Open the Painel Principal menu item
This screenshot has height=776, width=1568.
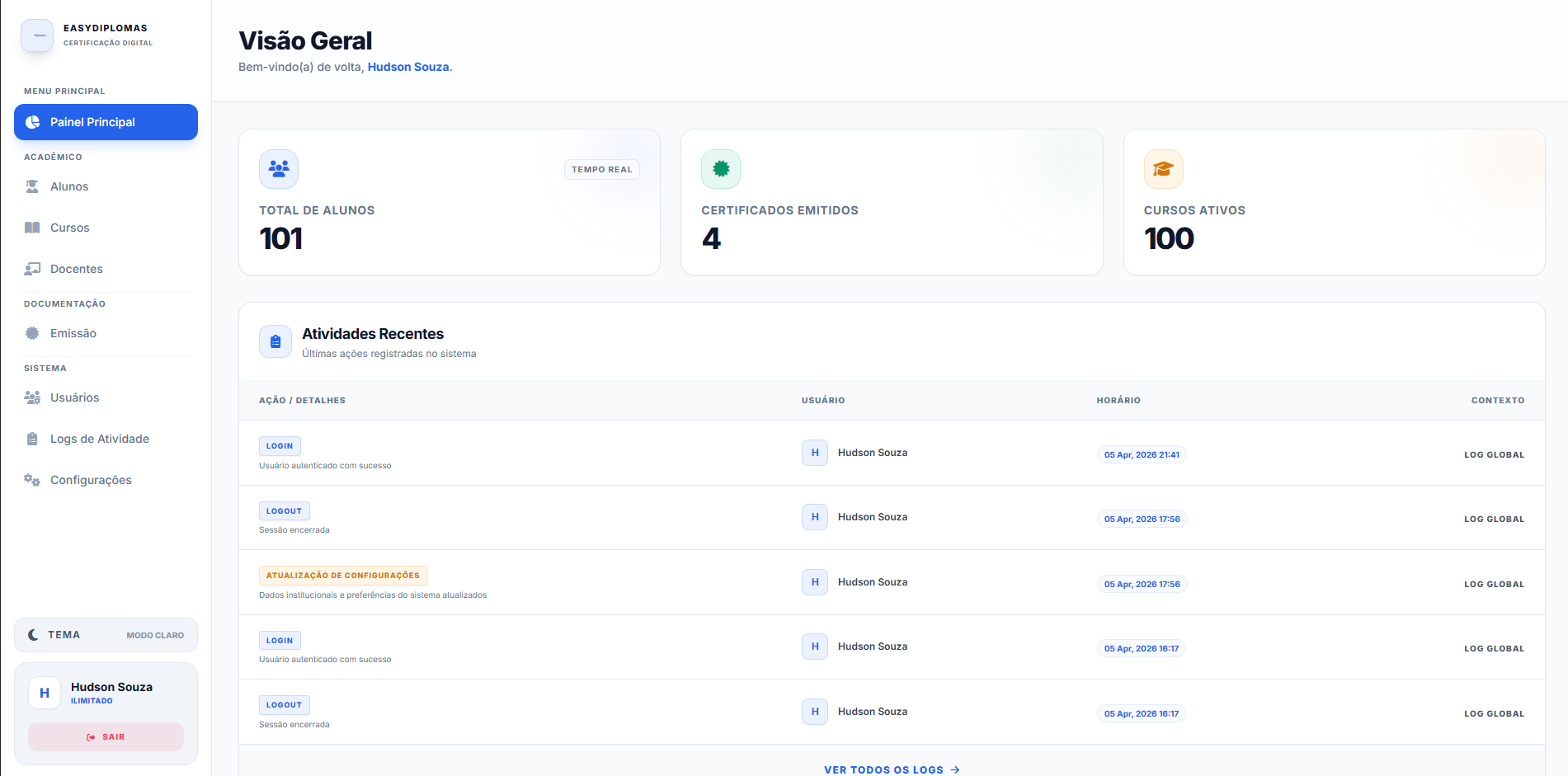[106, 122]
